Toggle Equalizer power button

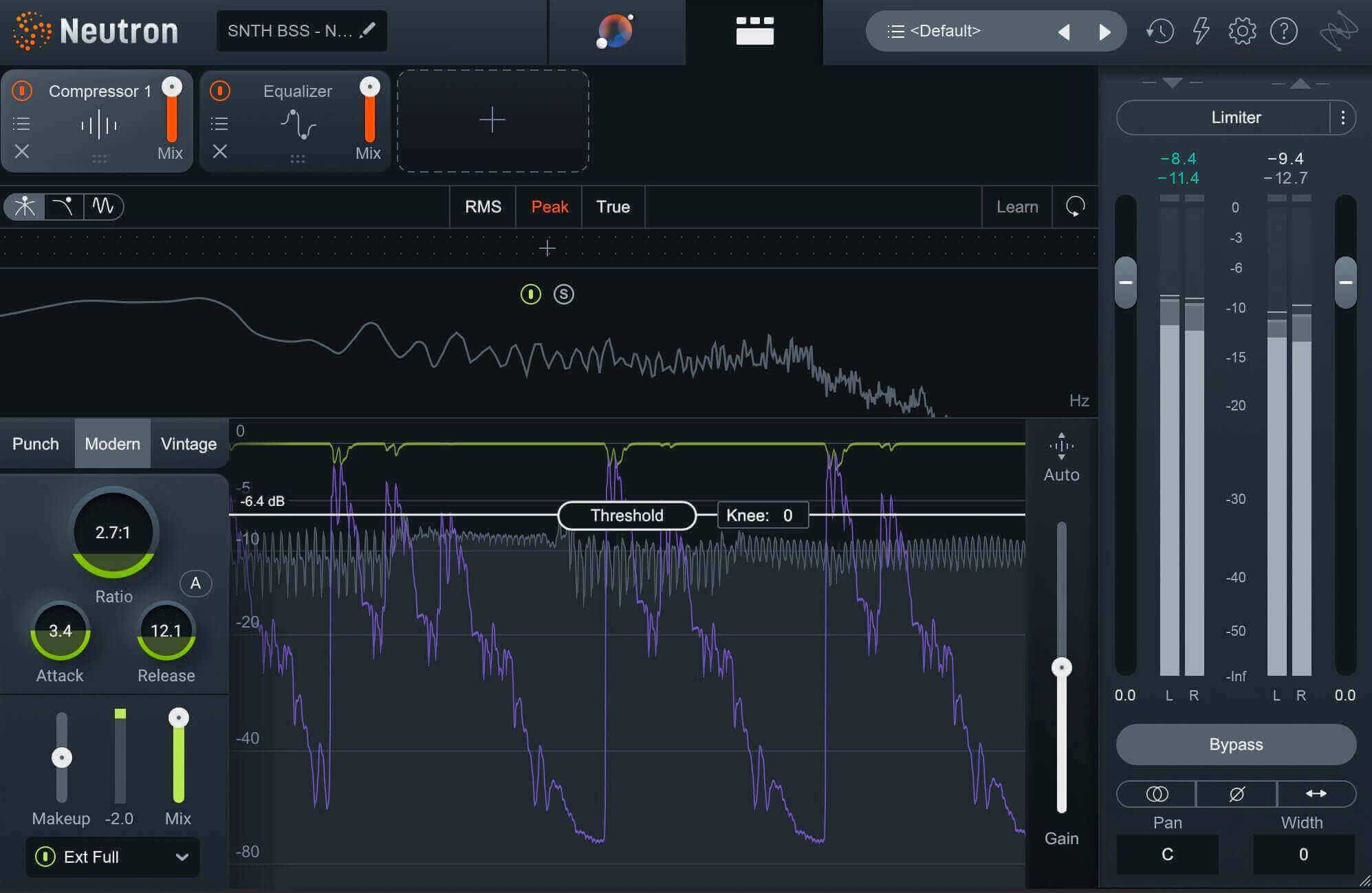point(220,91)
